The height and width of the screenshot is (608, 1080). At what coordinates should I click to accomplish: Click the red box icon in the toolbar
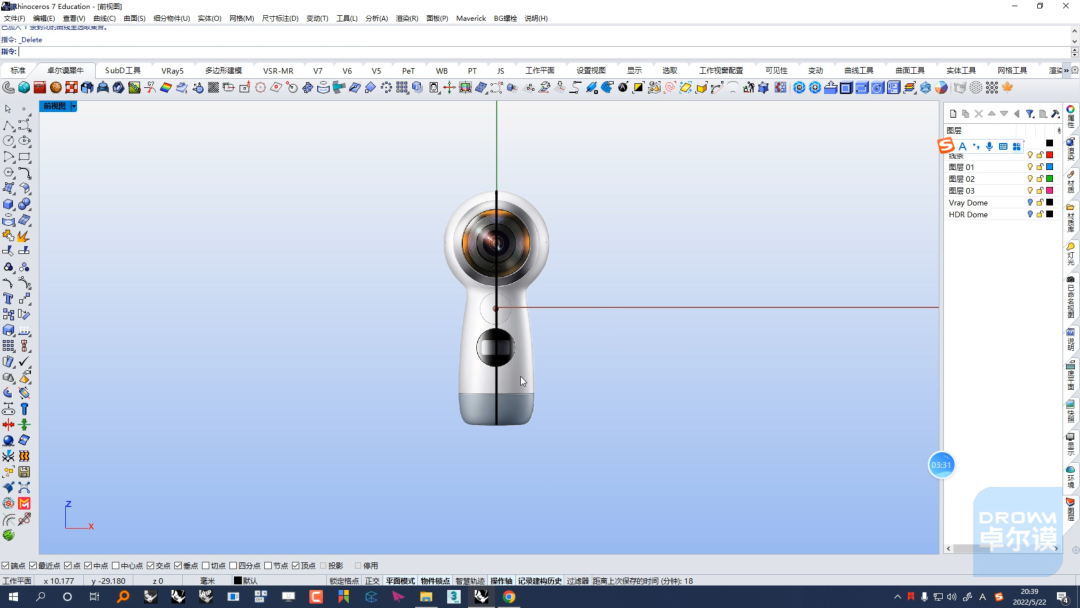(40, 87)
